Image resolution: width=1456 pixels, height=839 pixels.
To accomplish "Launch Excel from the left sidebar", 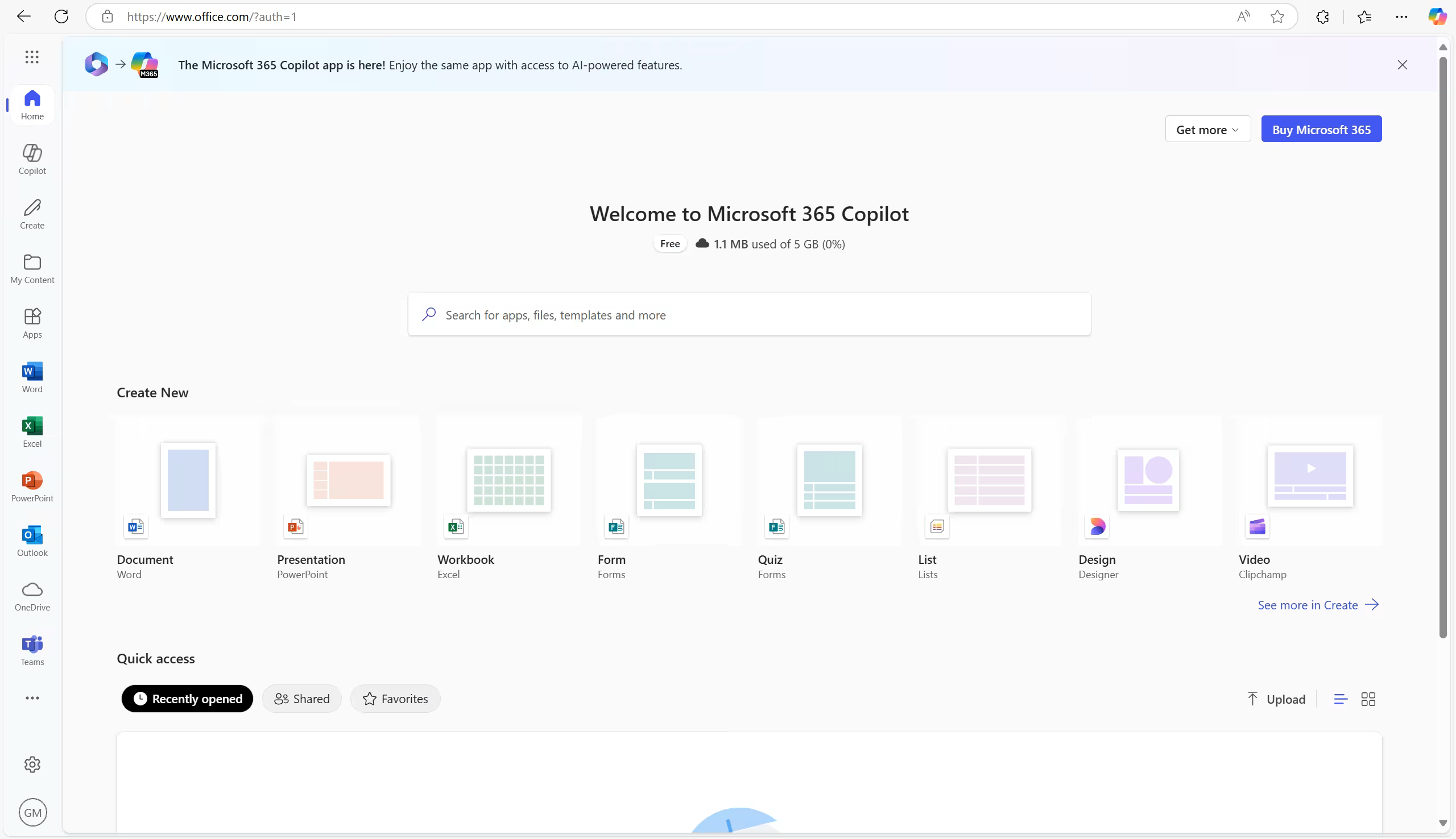I will pos(32,431).
